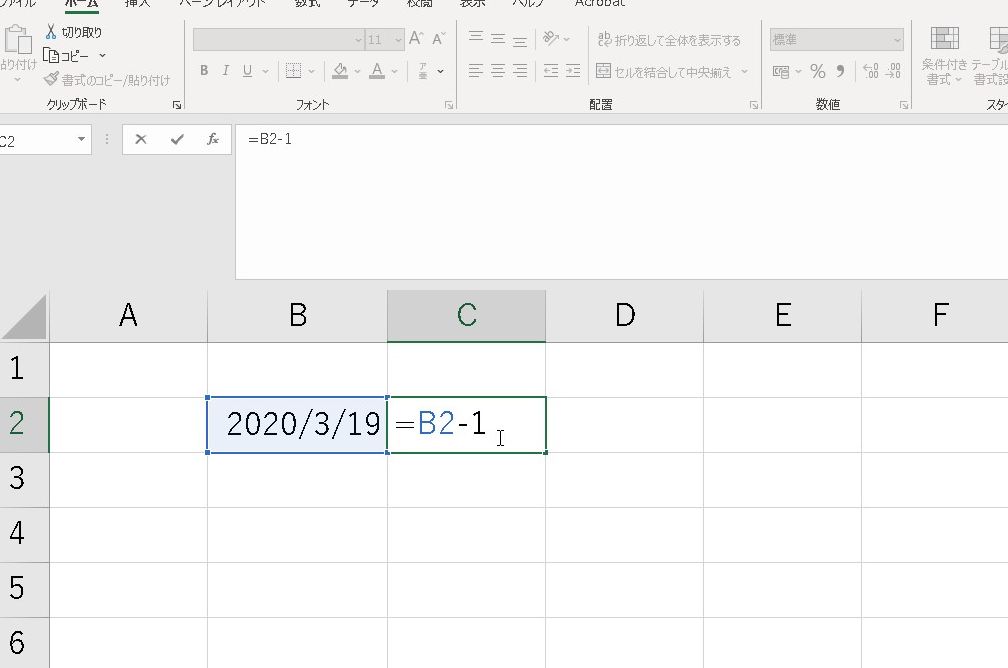This screenshot has height=668, width=1008.
Task: Select the column D header
Action: pyautogui.click(x=625, y=316)
